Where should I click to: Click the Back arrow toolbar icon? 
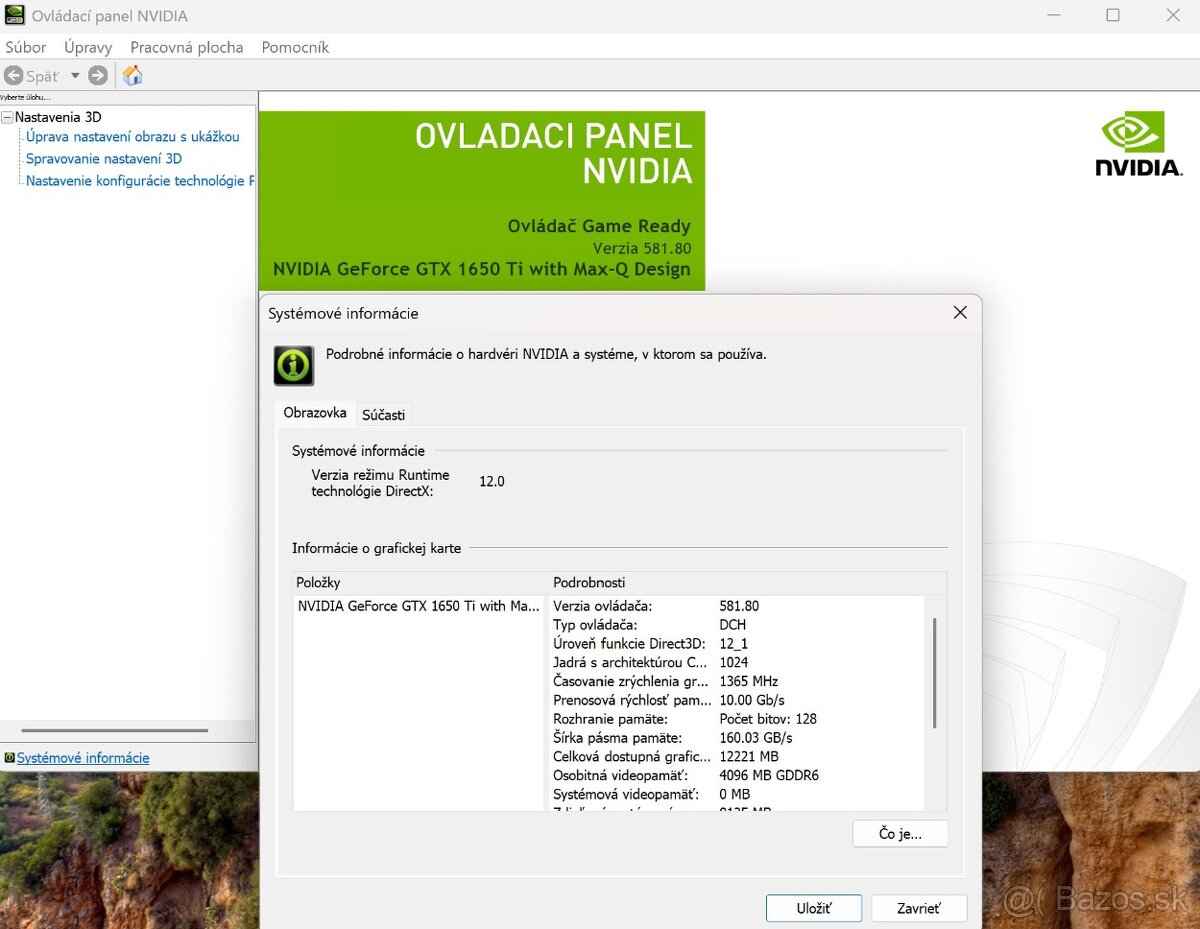14,76
